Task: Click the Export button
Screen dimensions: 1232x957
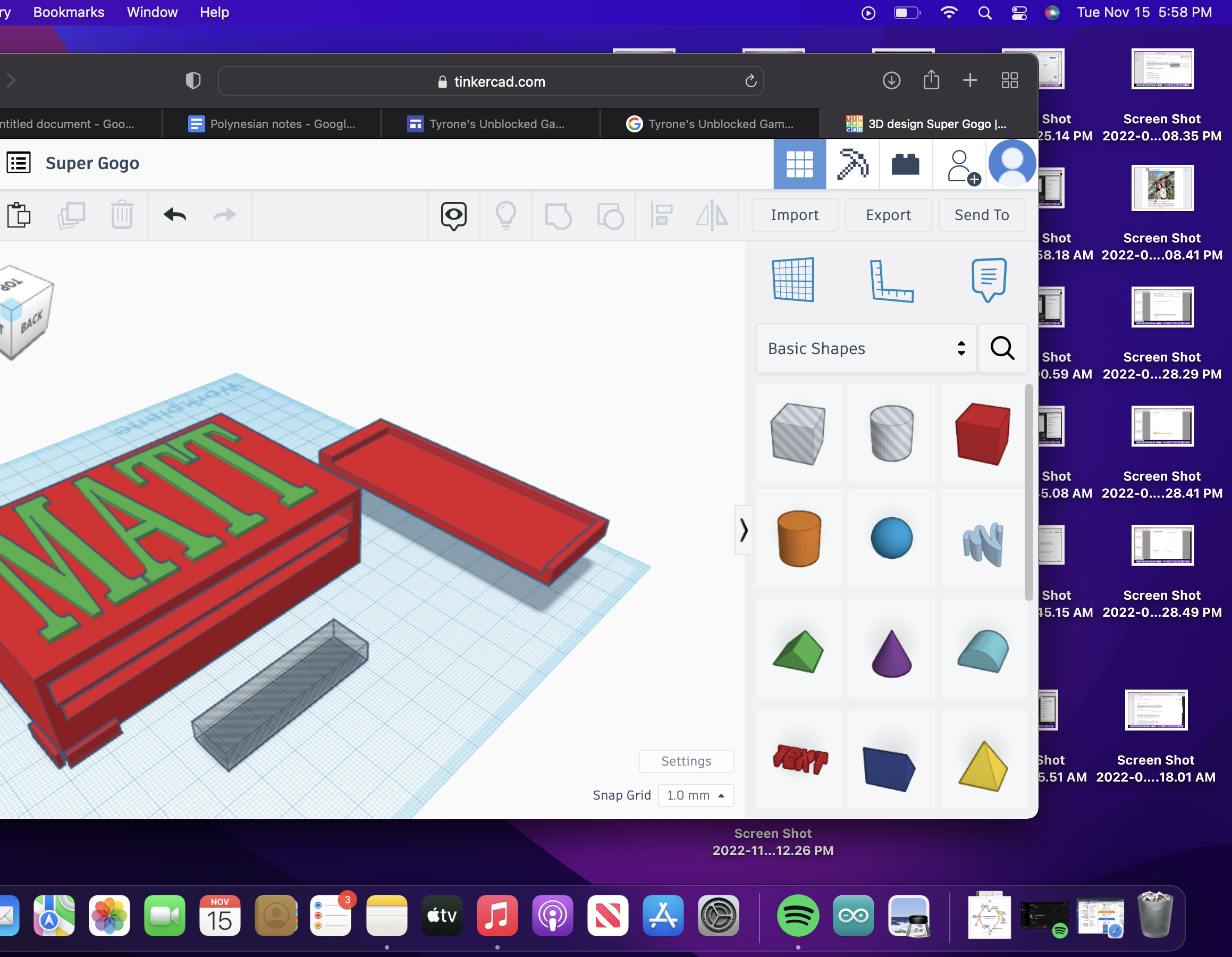Action: (x=888, y=215)
